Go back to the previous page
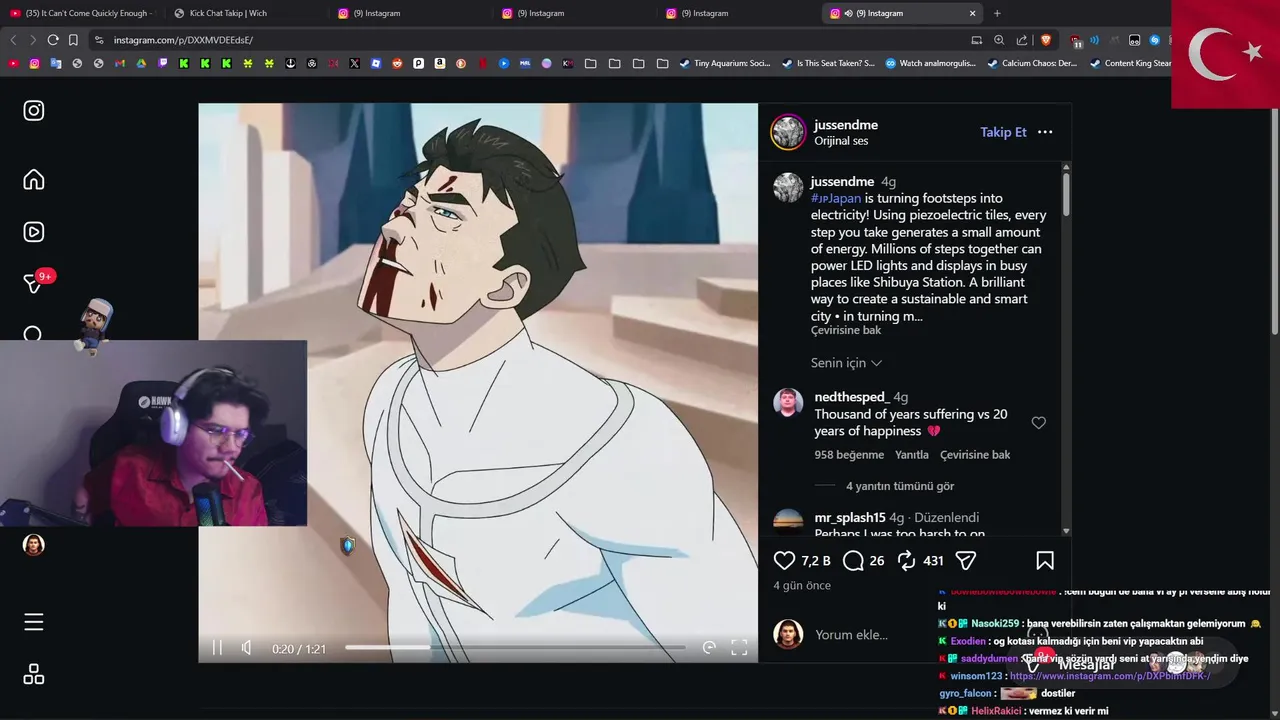1280x720 pixels. tap(13, 40)
